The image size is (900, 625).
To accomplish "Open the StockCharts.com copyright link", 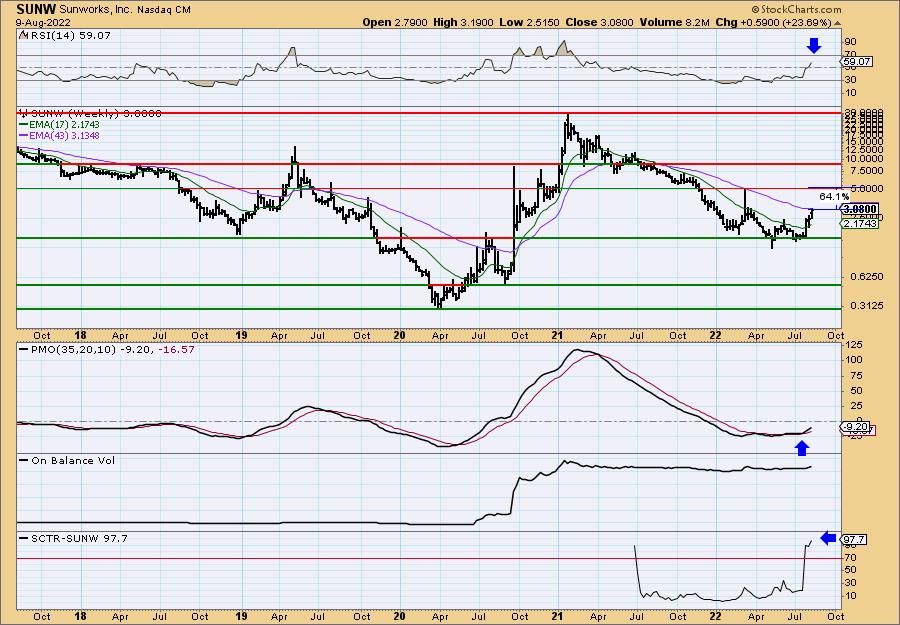I will [x=796, y=9].
